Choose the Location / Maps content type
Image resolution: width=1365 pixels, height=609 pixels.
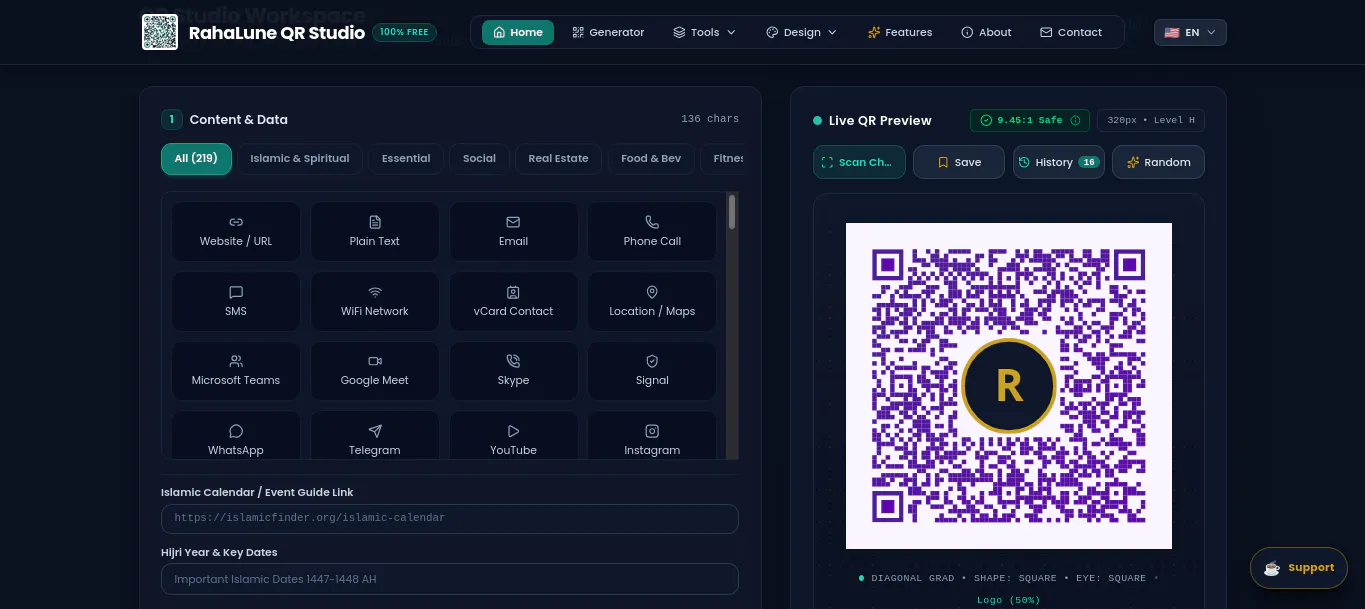[652, 301]
